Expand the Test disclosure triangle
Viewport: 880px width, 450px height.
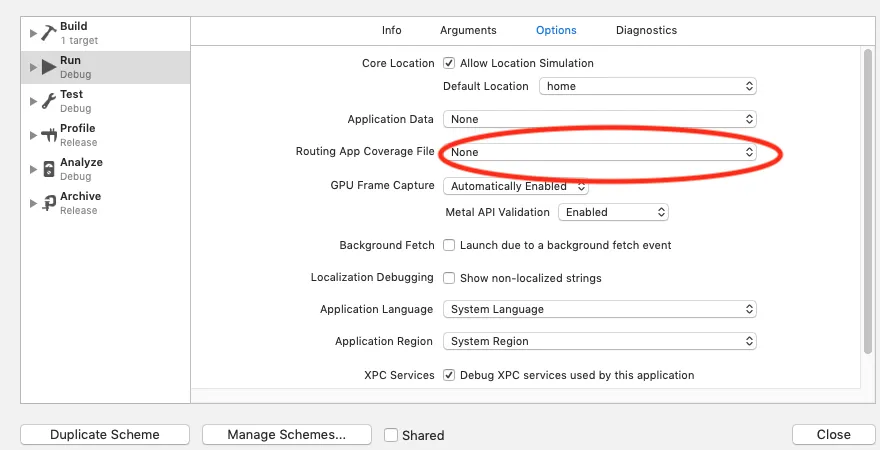click(34, 101)
